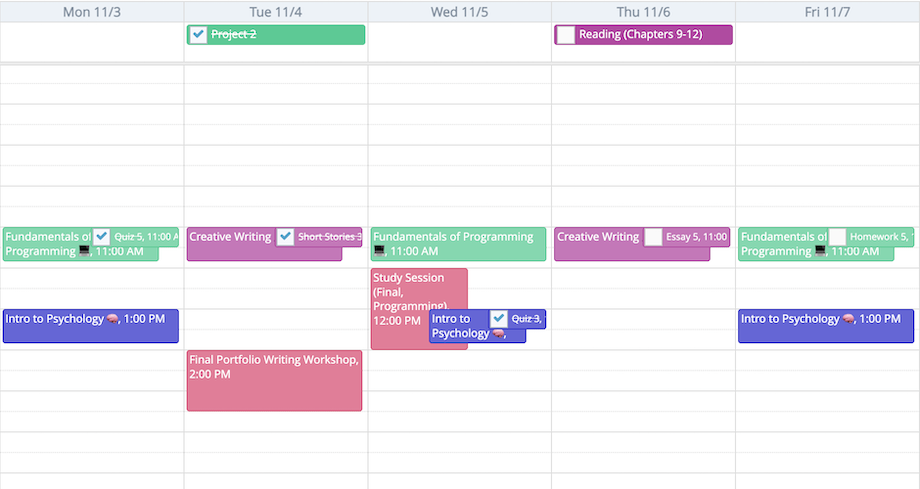
Task: Click the Fri 11/7 column header
Action: [x=827, y=11]
